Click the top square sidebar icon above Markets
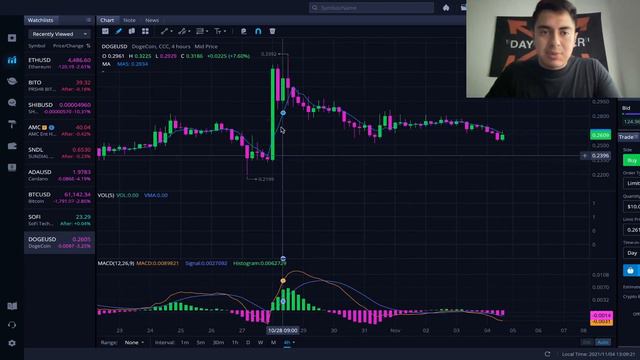 coord(12,38)
